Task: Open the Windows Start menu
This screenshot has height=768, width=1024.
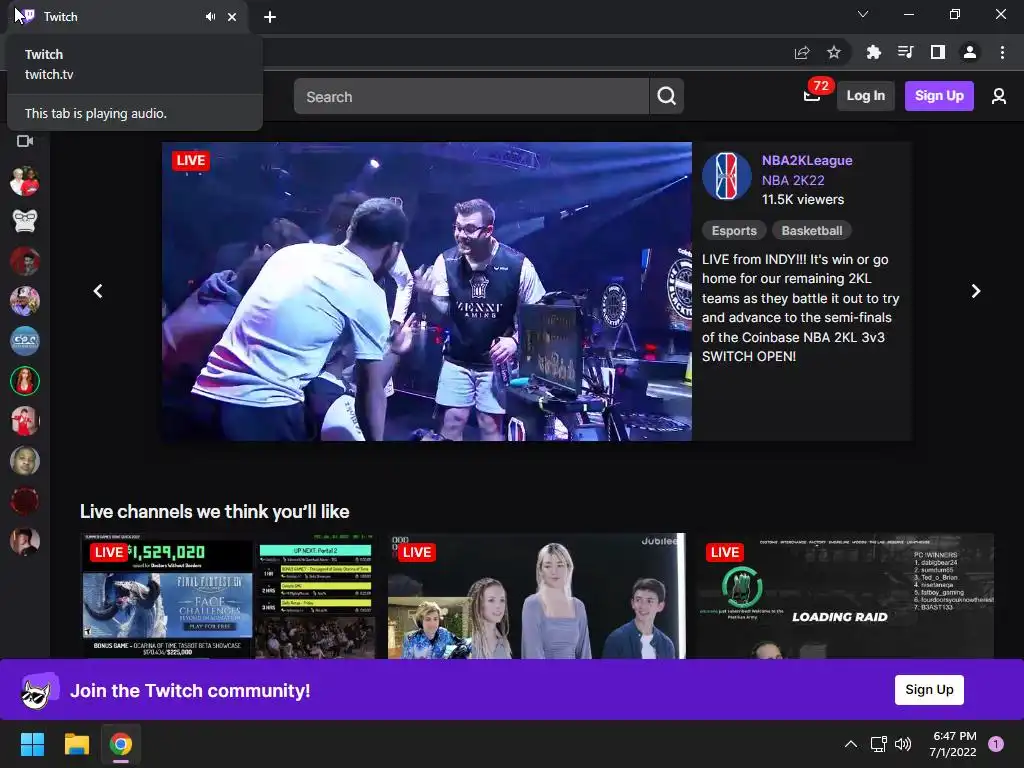Action: (32, 744)
